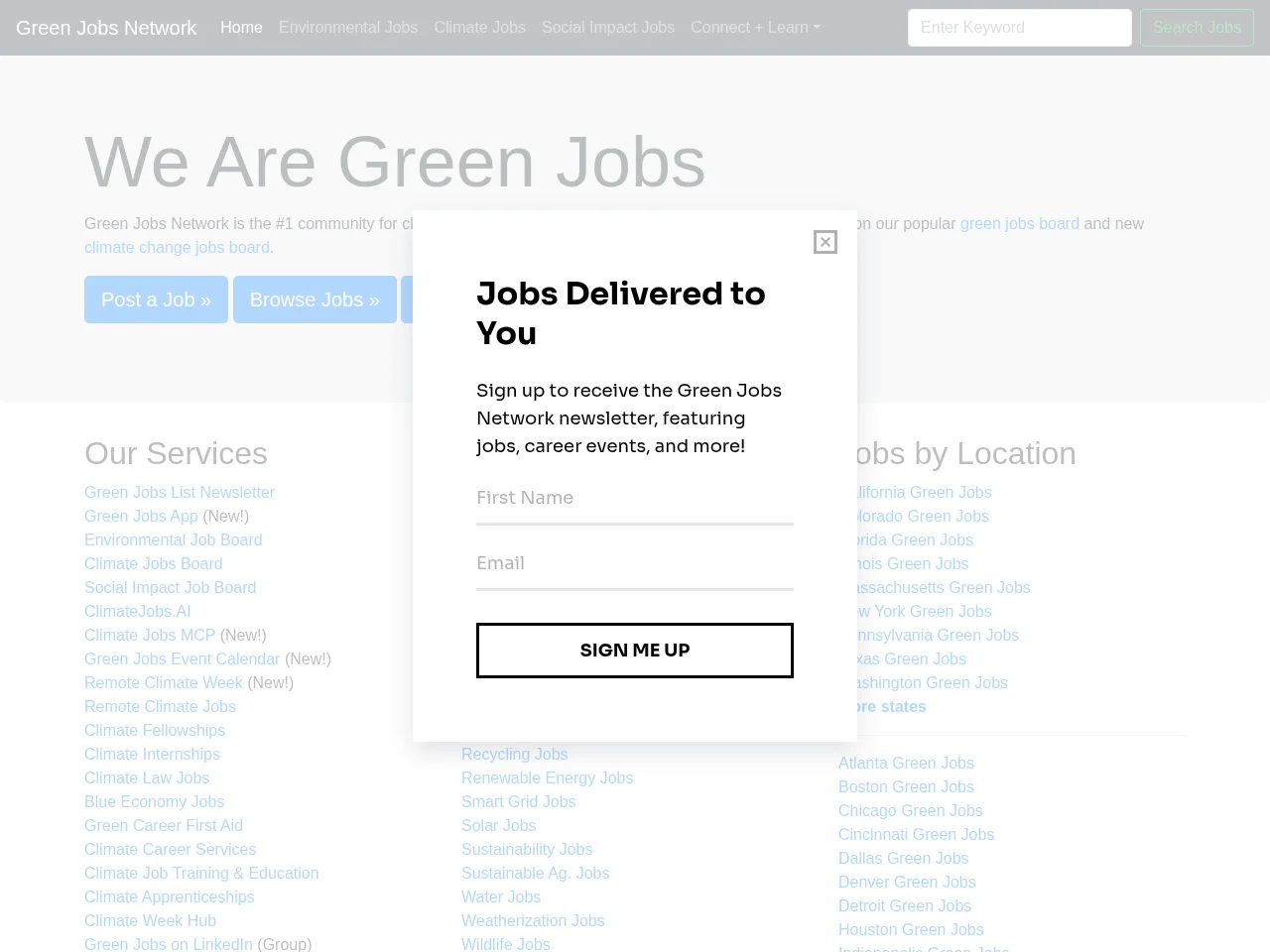Viewport: 1270px width, 952px height.
Task: Open Massachusetts Green Jobs link
Action: (x=944, y=587)
